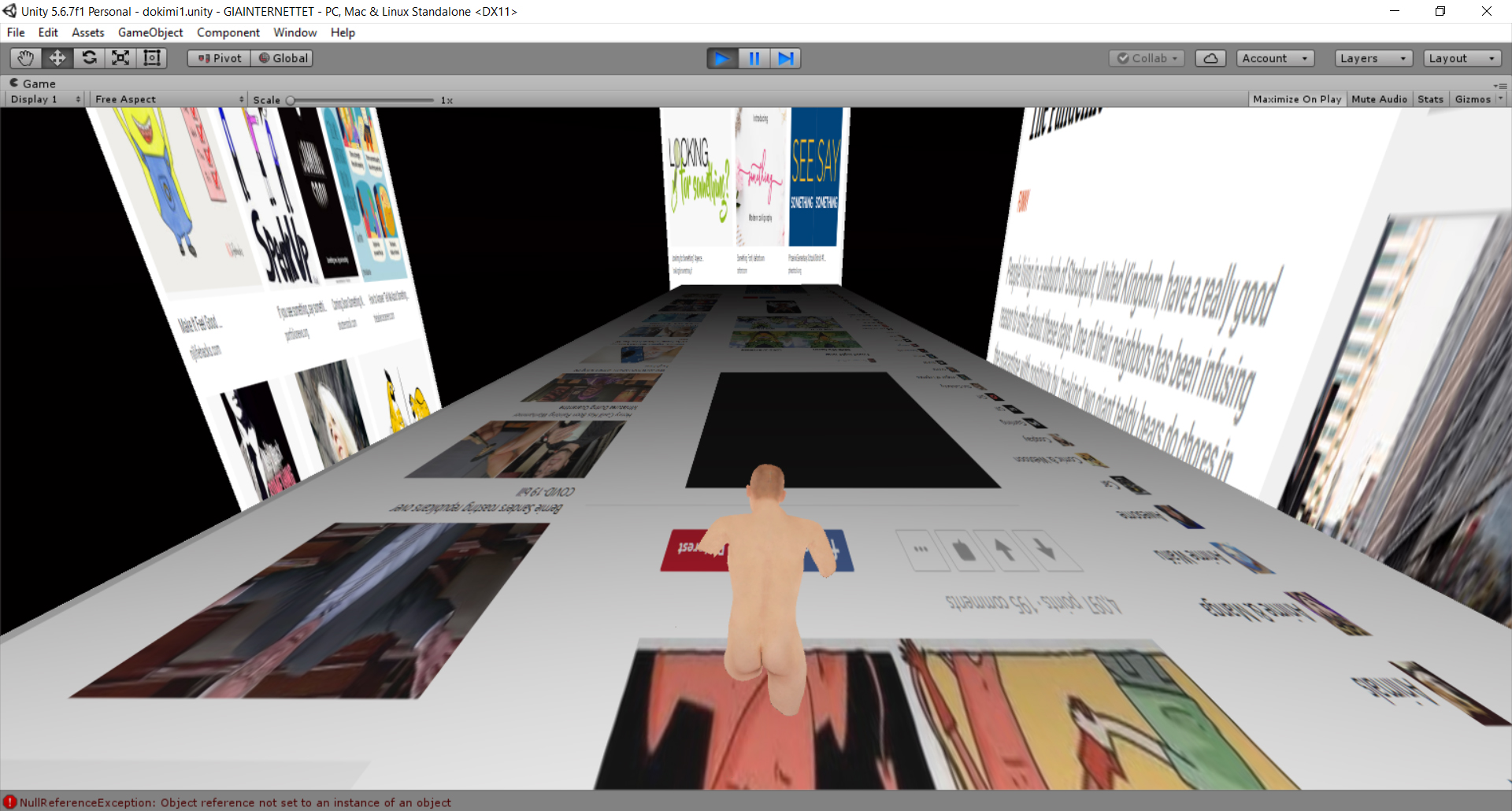Expand the Layout dropdown
Viewport: 1512px width, 811px height.
point(1462,58)
